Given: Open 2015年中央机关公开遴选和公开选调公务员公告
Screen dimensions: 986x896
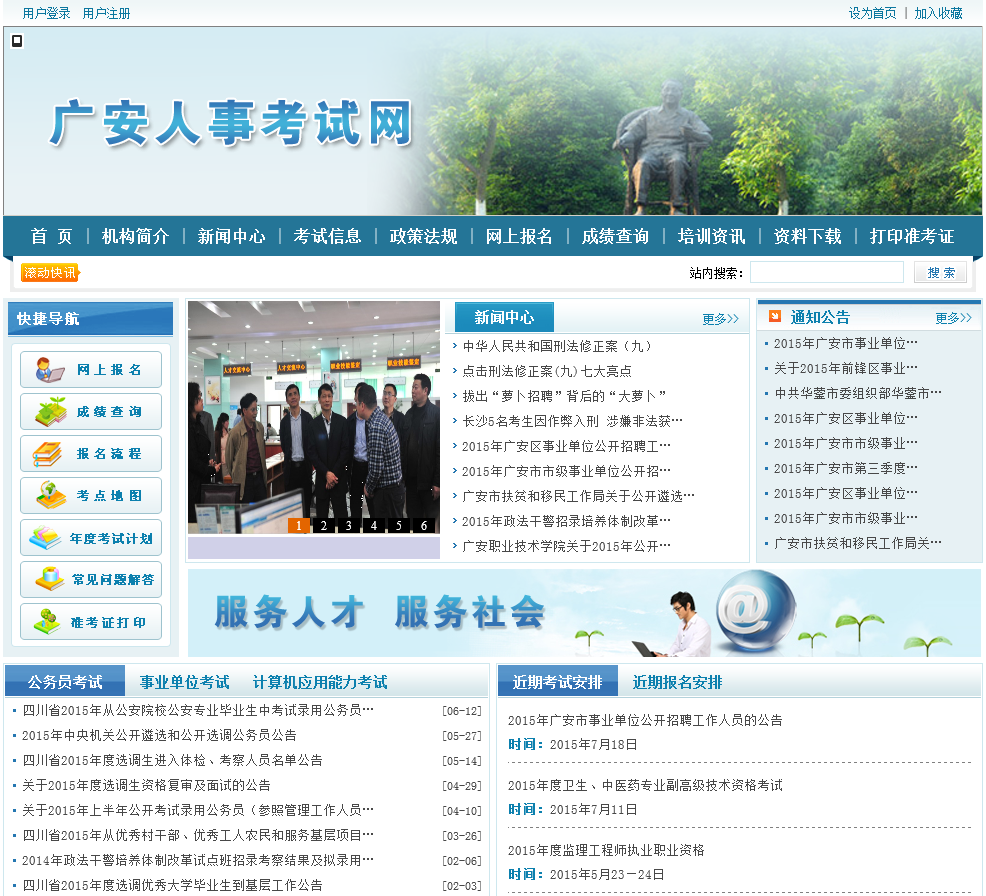Looking at the screenshot, I should click(x=159, y=735).
